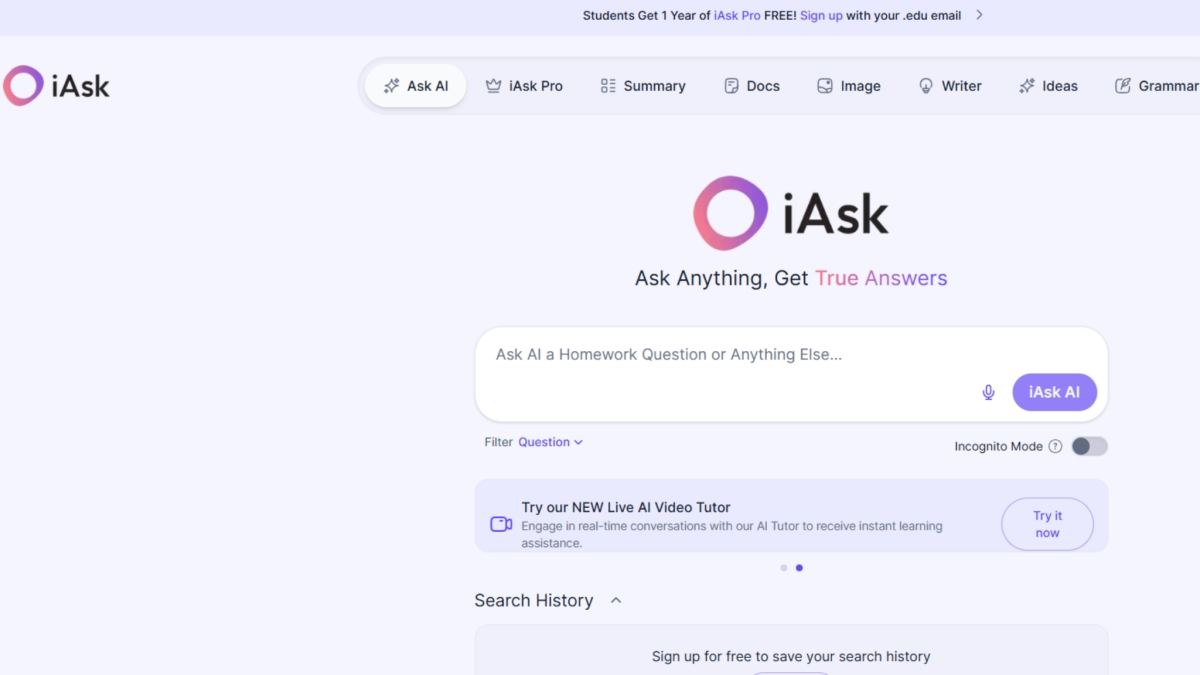Viewport: 1200px width, 675px height.
Task: Submit query with iAsk AI button
Action: [x=1054, y=392]
